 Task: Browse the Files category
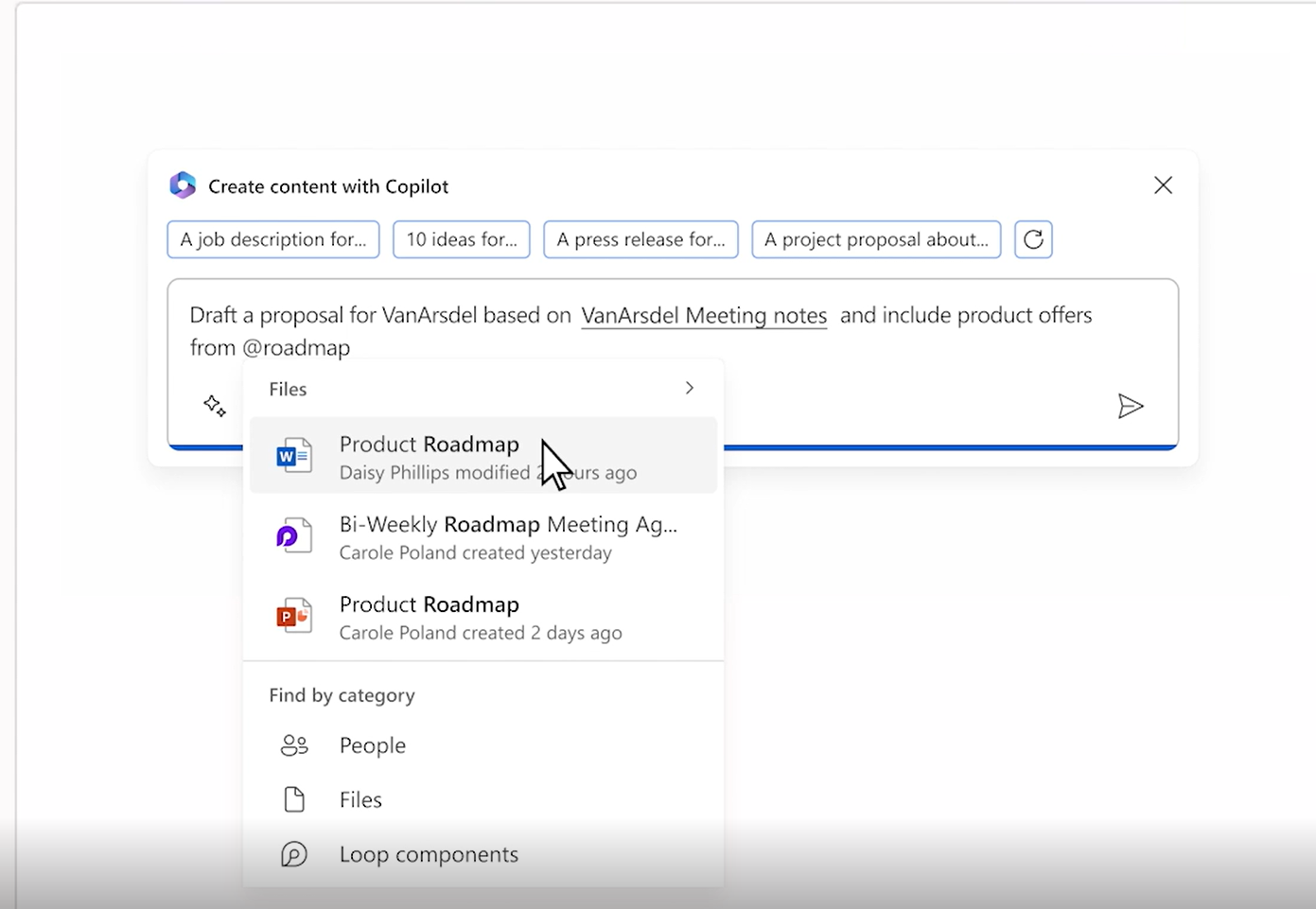360,800
